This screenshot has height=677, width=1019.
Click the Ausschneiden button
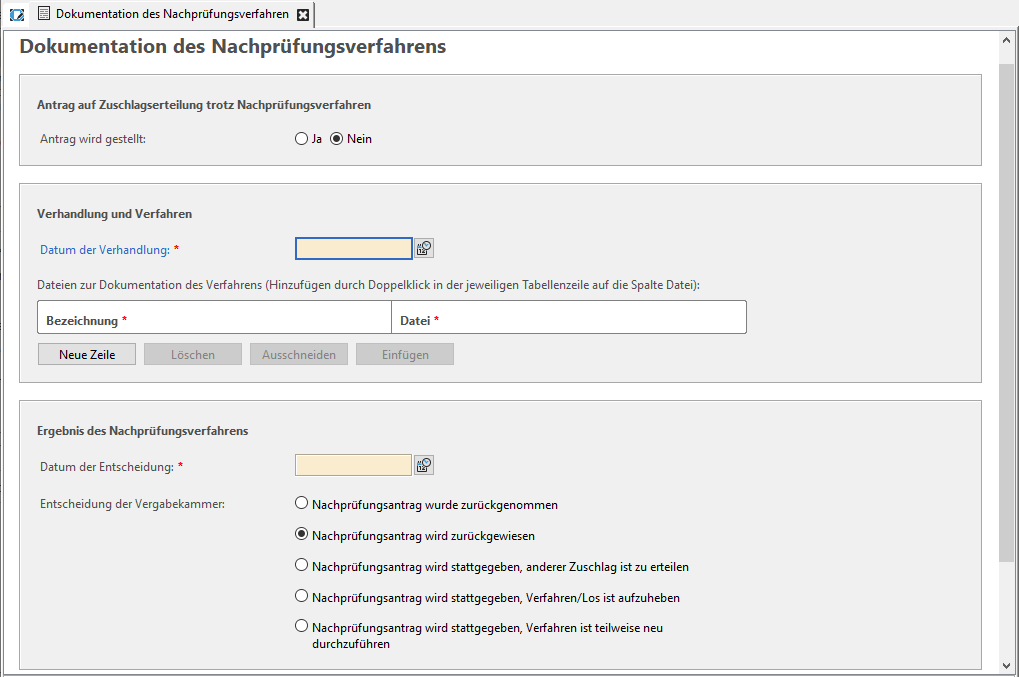pos(299,354)
